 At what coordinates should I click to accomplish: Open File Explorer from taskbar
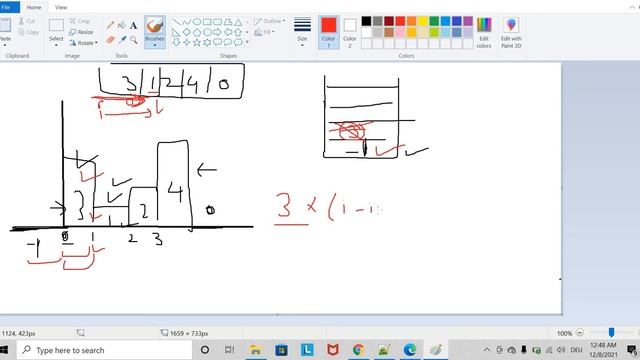pos(256,350)
